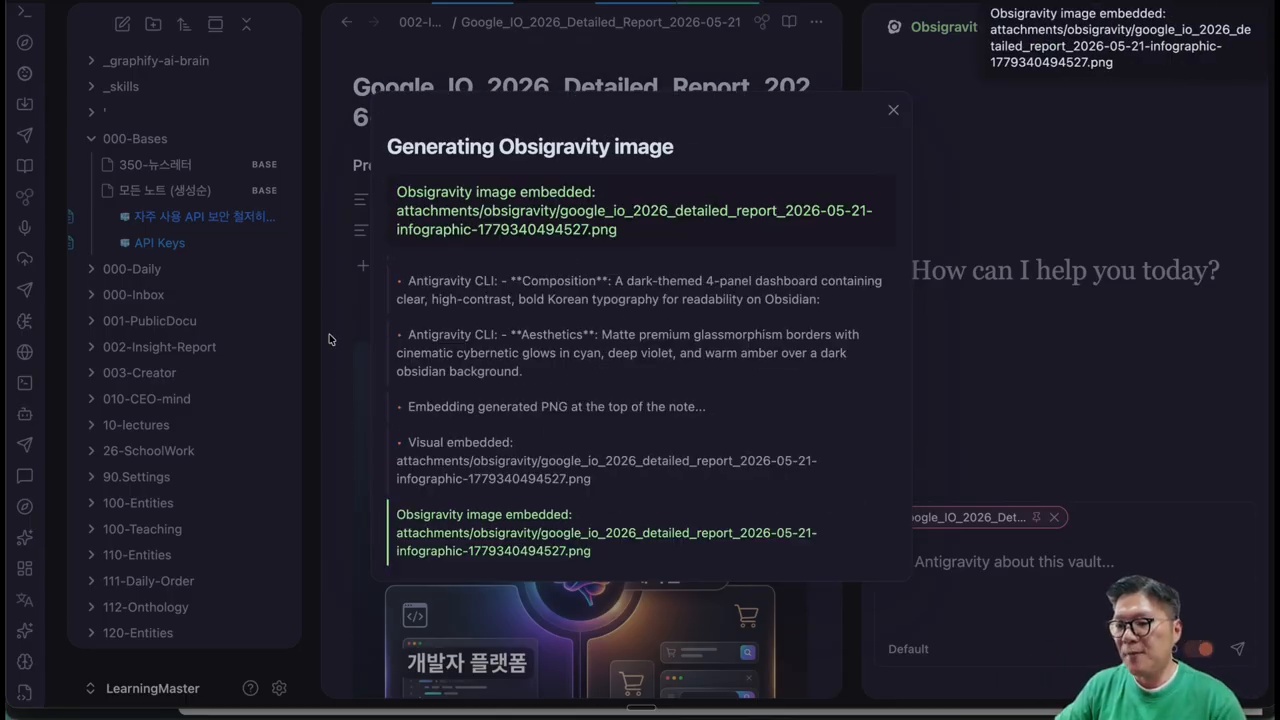The height and width of the screenshot is (720, 1280).
Task: Close the Generating Obsigravity image dialog
Action: coord(893,110)
